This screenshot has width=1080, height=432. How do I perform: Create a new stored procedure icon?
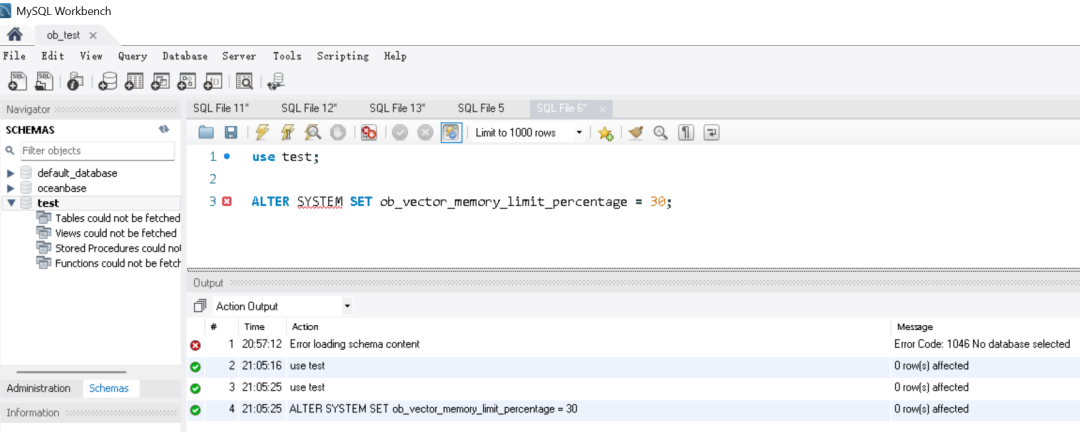tap(186, 81)
